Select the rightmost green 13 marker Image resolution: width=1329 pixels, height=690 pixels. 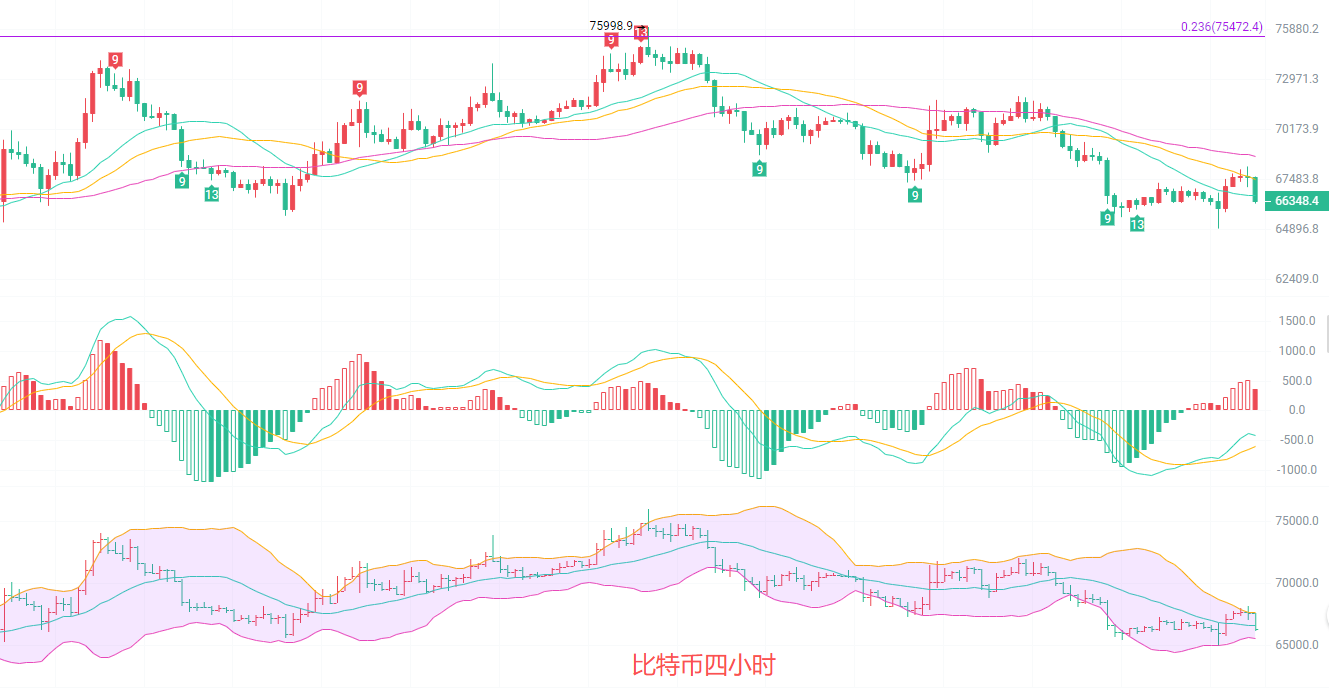click(x=1137, y=225)
